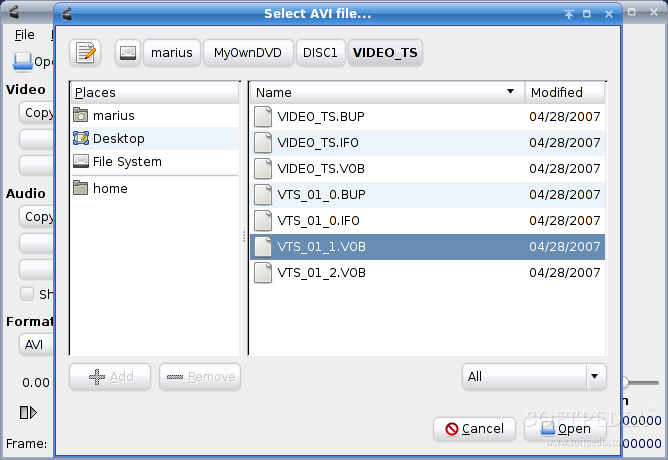
Task: Select the home bookmark folder
Action: click(110, 188)
